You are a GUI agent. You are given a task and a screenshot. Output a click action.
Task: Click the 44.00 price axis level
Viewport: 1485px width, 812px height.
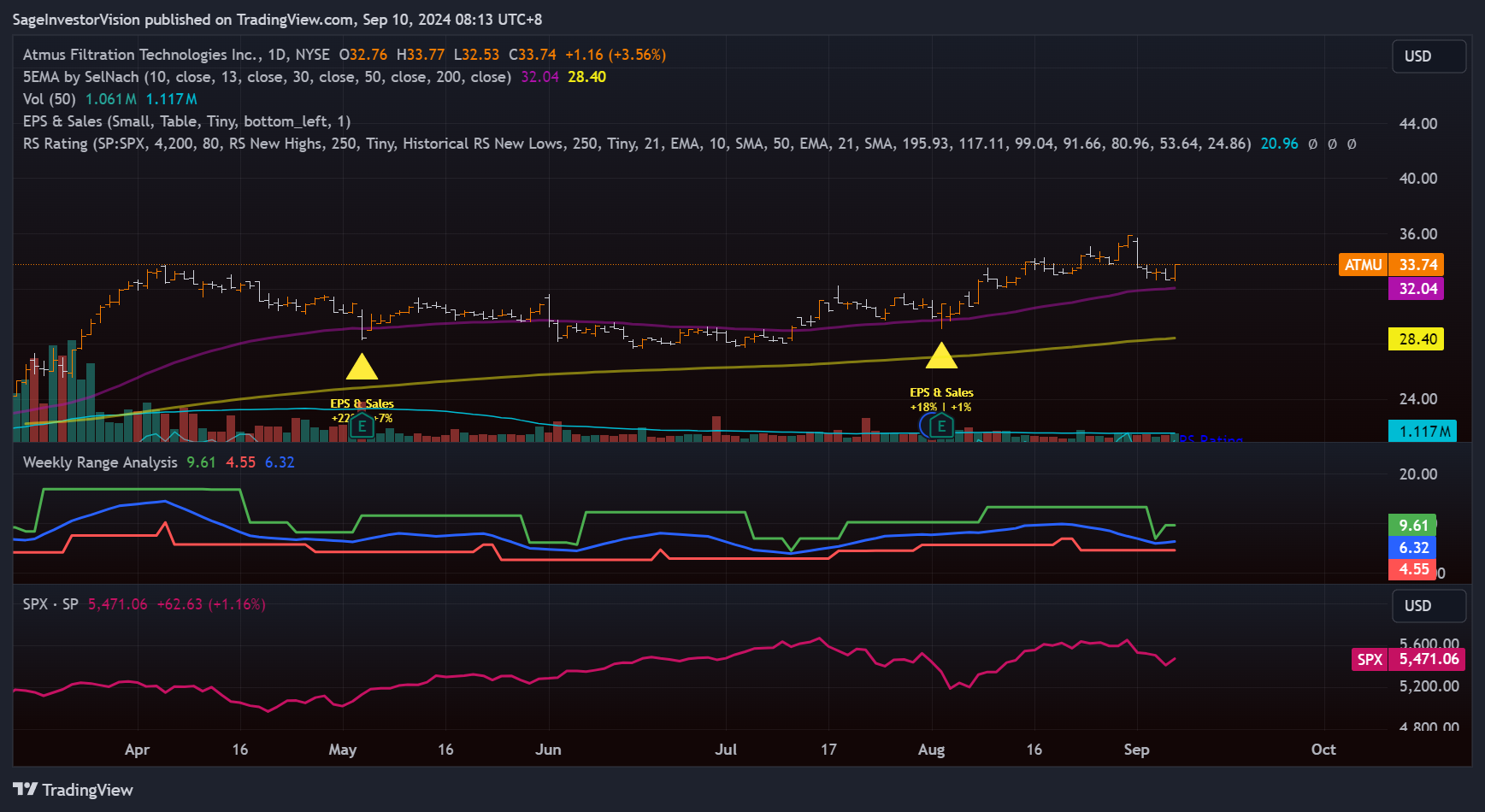pos(1418,124)
